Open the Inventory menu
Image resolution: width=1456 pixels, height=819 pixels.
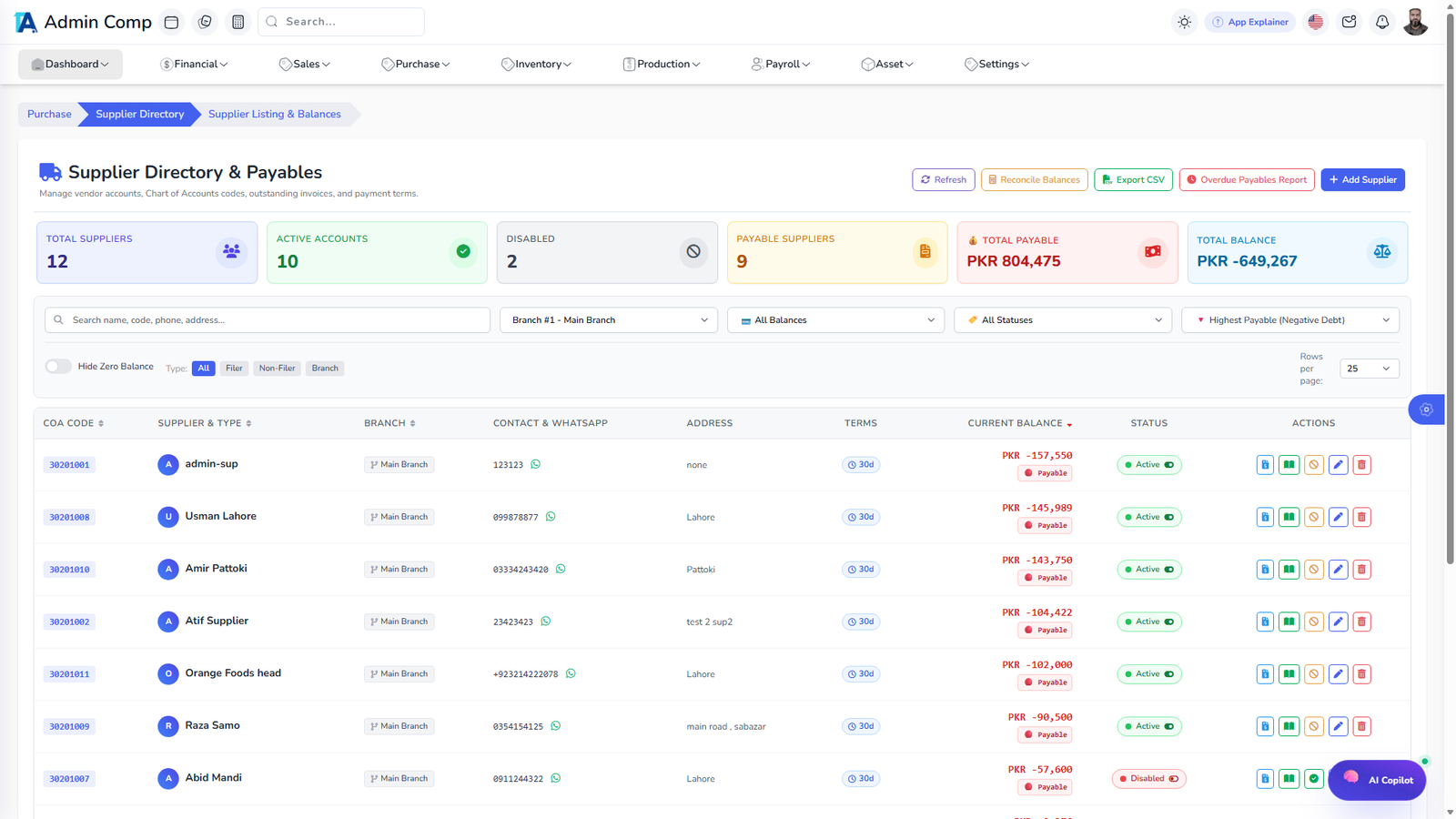click(x=536, y=65)
